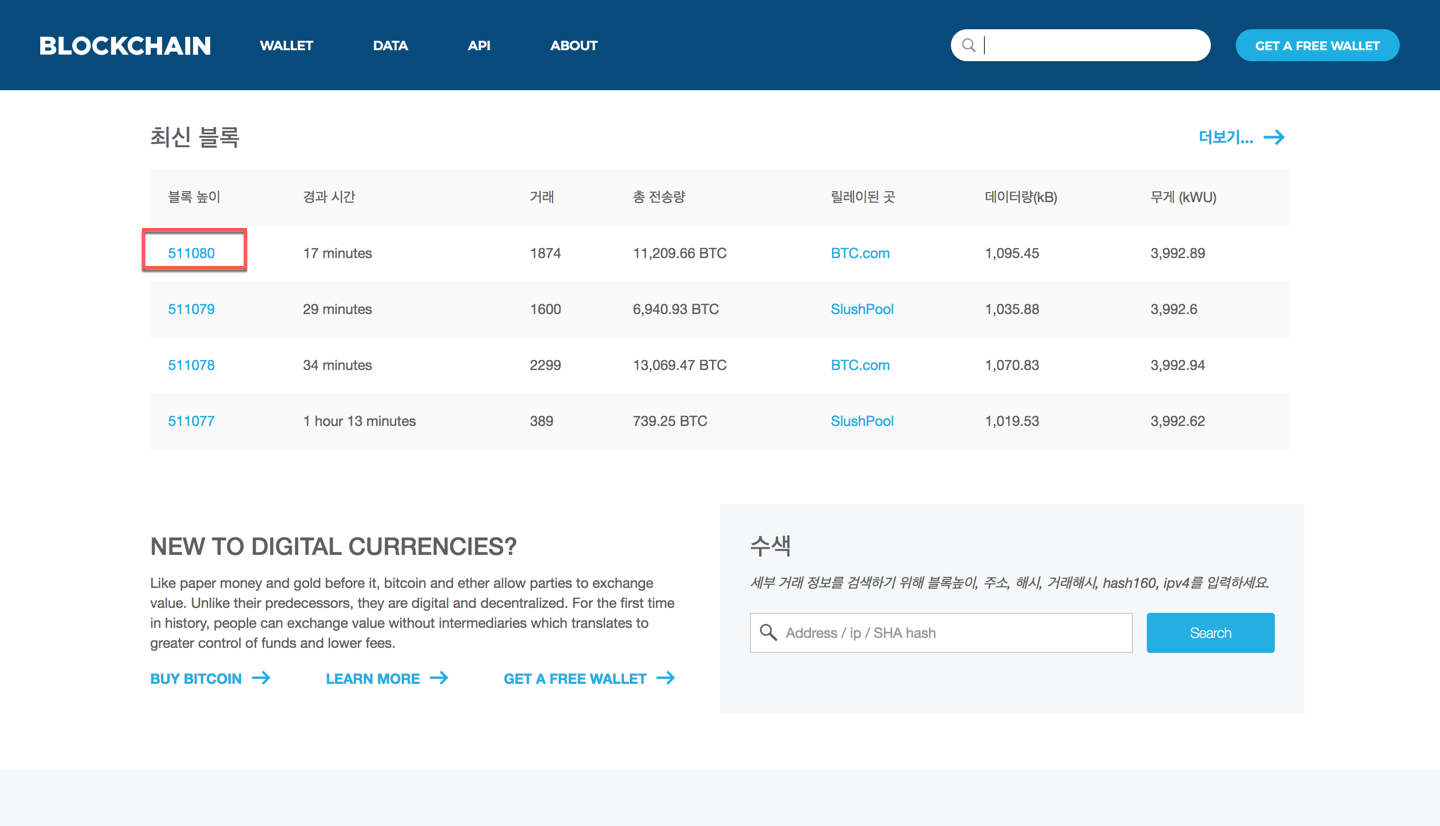
Task: Open the 더보기... link
Action: (x=1226, y=137)
